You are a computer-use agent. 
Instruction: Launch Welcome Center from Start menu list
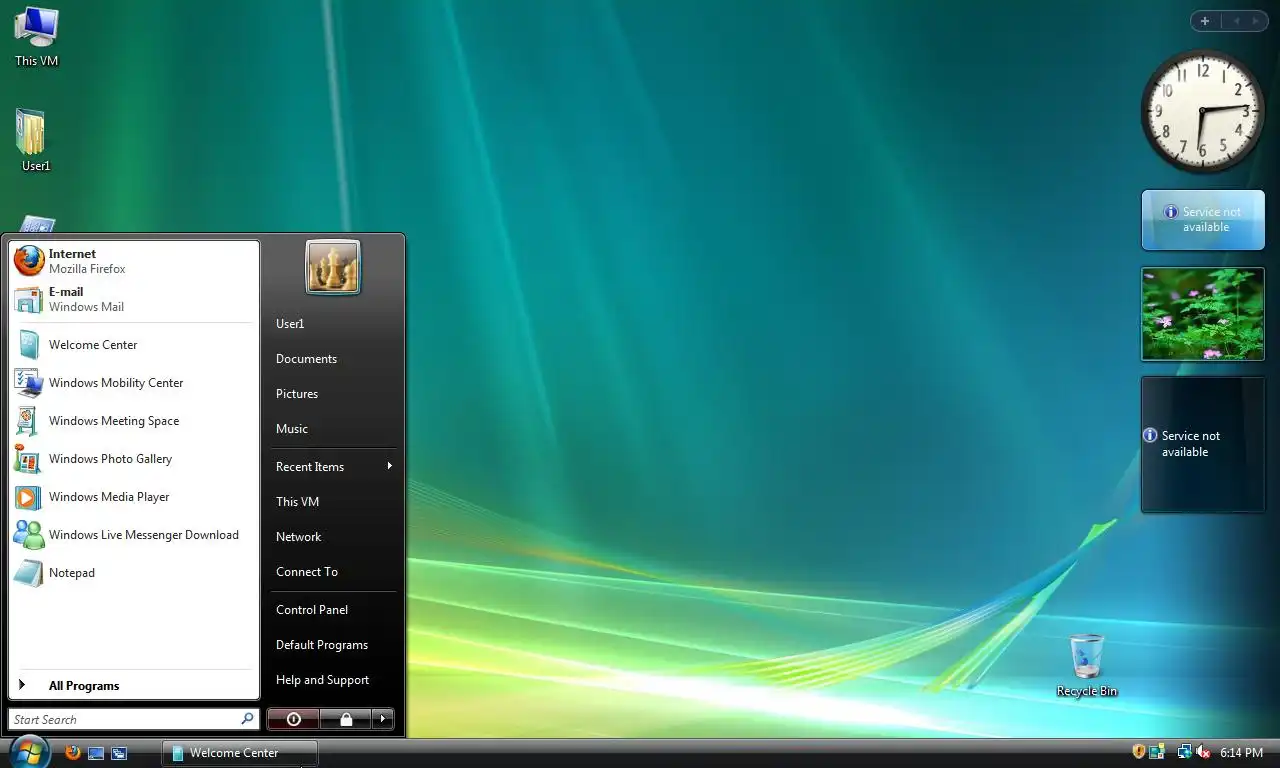click(x=134, y=345)
